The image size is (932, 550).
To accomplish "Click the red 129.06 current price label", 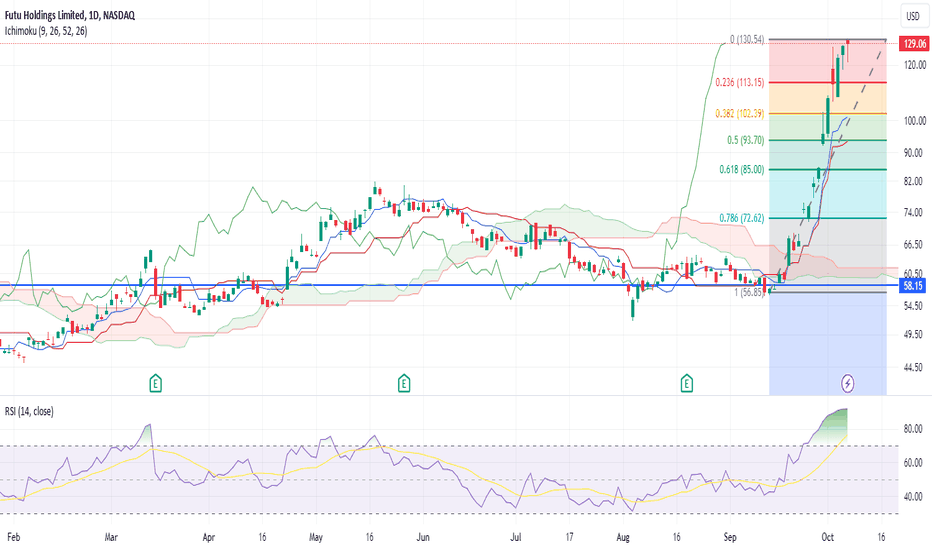I will 914,43.
